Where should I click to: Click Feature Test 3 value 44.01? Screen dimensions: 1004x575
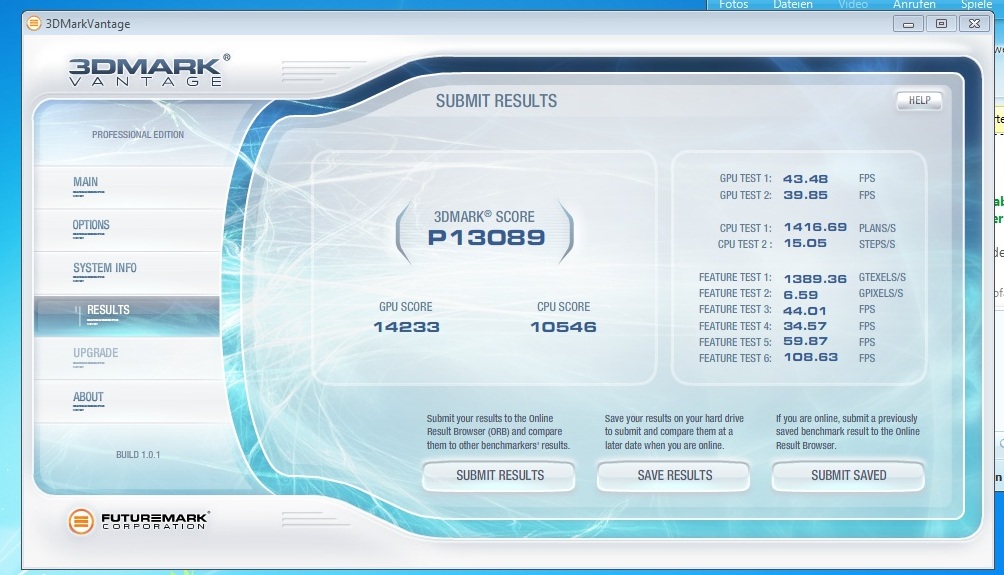[x=805, y=311]
